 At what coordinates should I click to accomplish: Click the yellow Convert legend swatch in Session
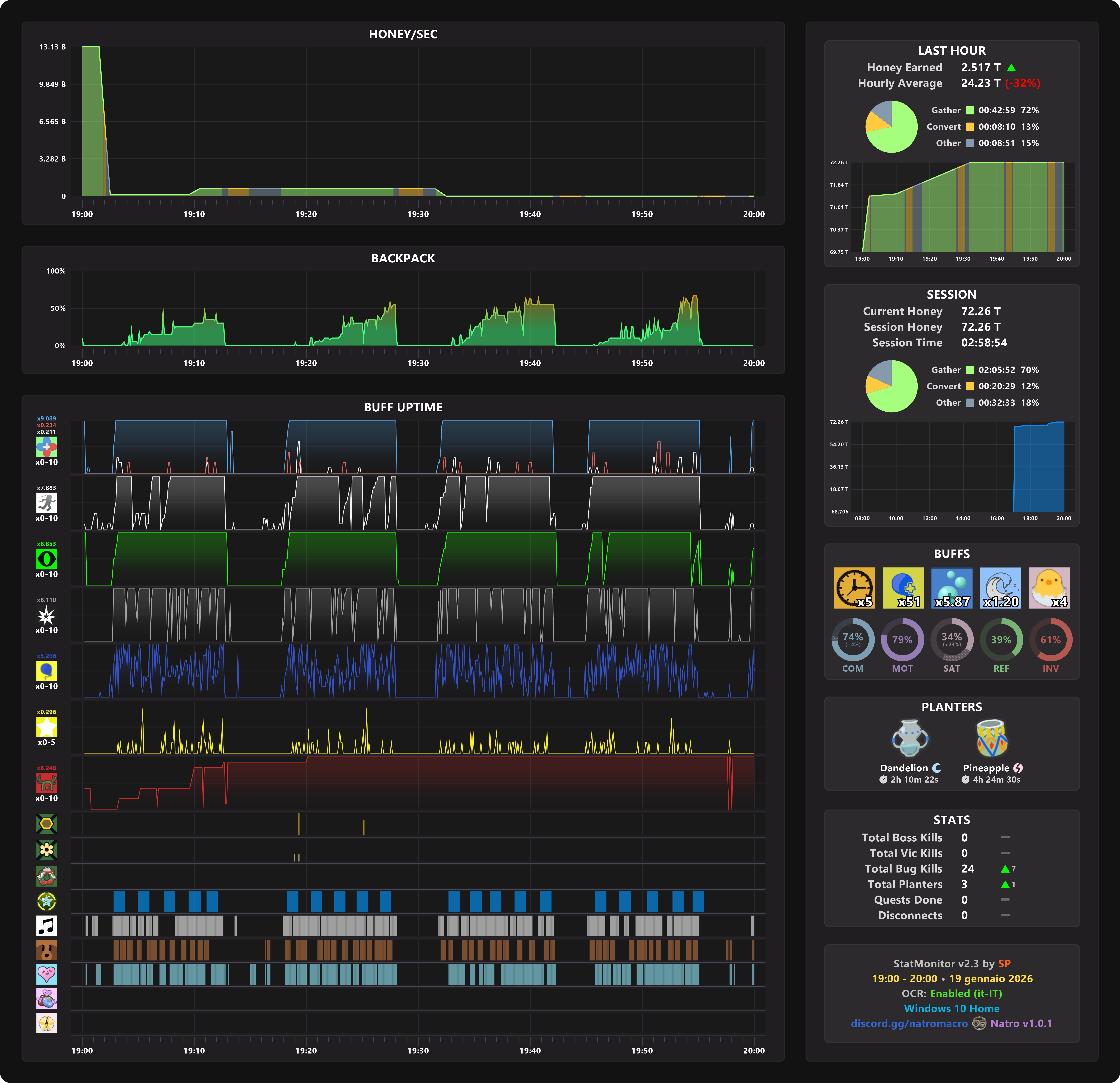(970, 386)
